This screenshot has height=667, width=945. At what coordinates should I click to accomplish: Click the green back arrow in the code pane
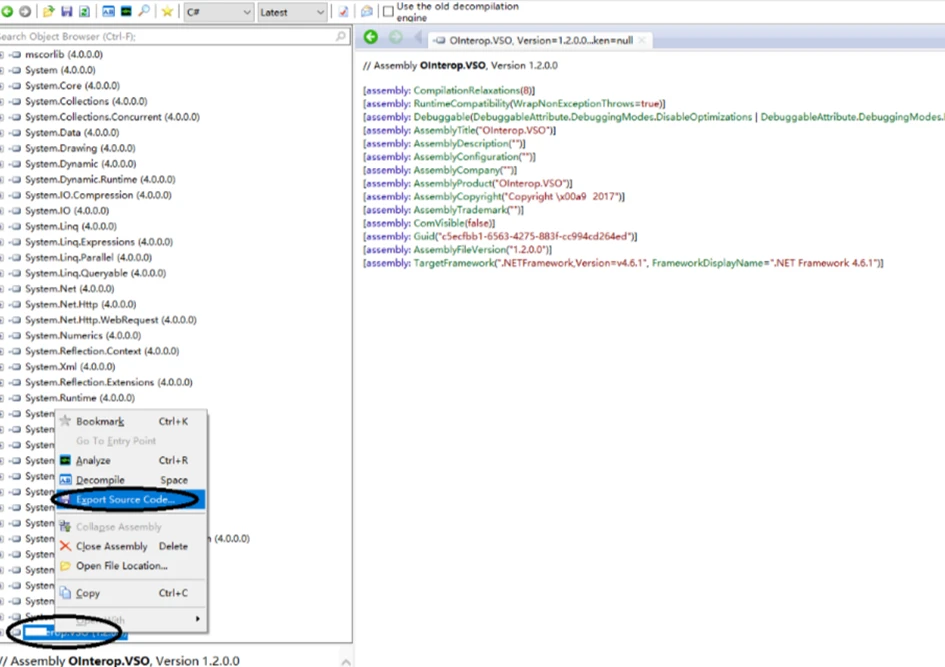371,38
